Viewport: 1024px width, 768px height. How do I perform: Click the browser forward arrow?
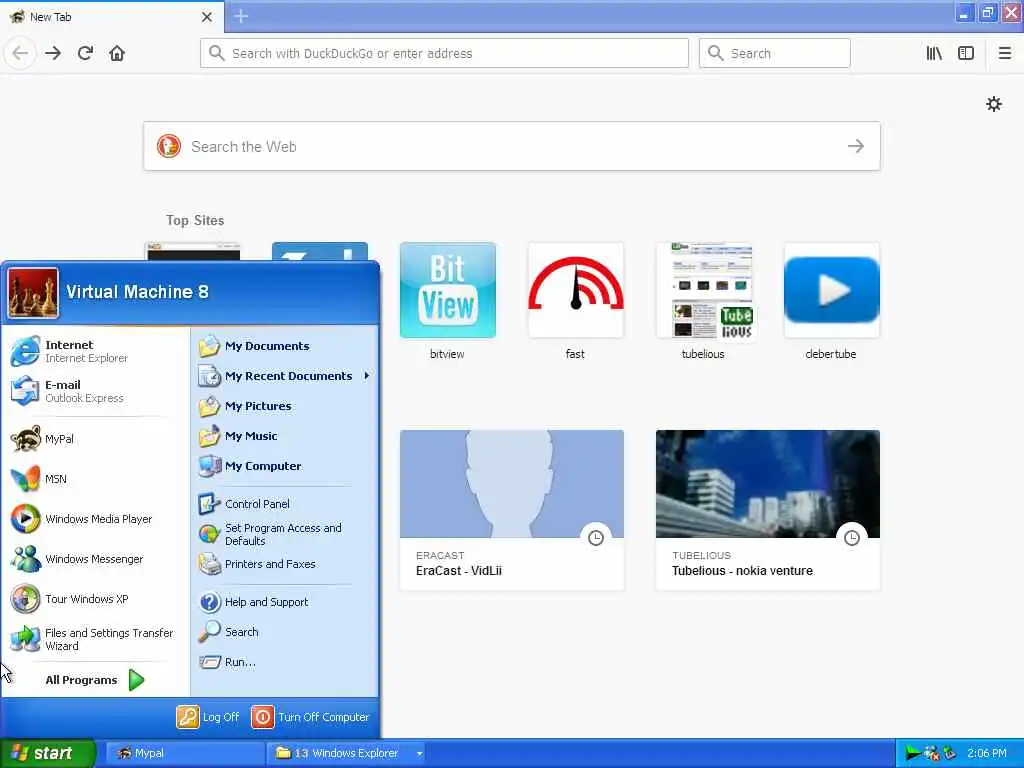tap(53, 53)
